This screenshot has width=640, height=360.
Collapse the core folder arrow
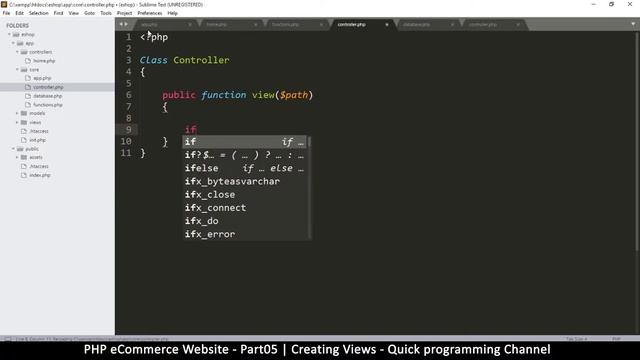click(x=18, y=69)
